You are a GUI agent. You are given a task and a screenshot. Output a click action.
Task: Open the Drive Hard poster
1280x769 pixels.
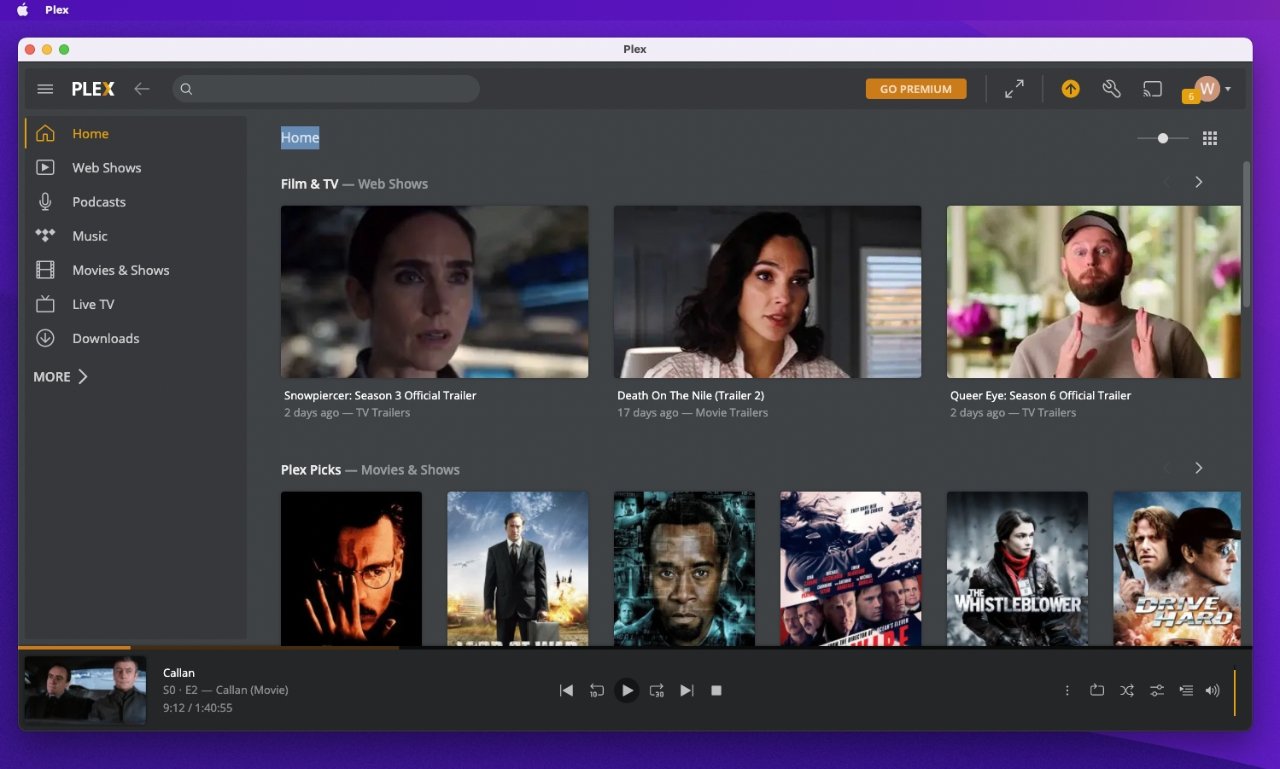point(1177,568)
